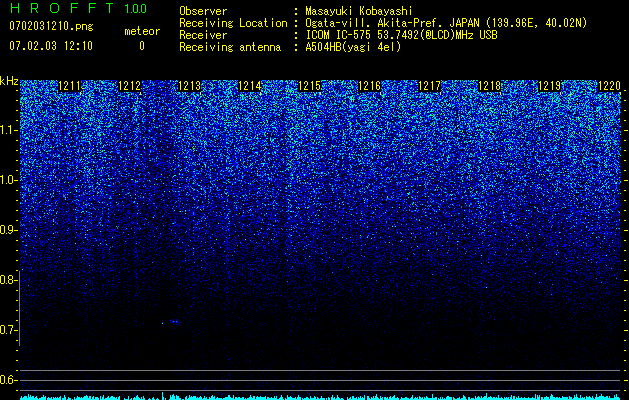The width and height of the screenshot is (629, 400).
Task: Click the faint echo near 0.7 kHz at 1213
Action: click(174, 321)
